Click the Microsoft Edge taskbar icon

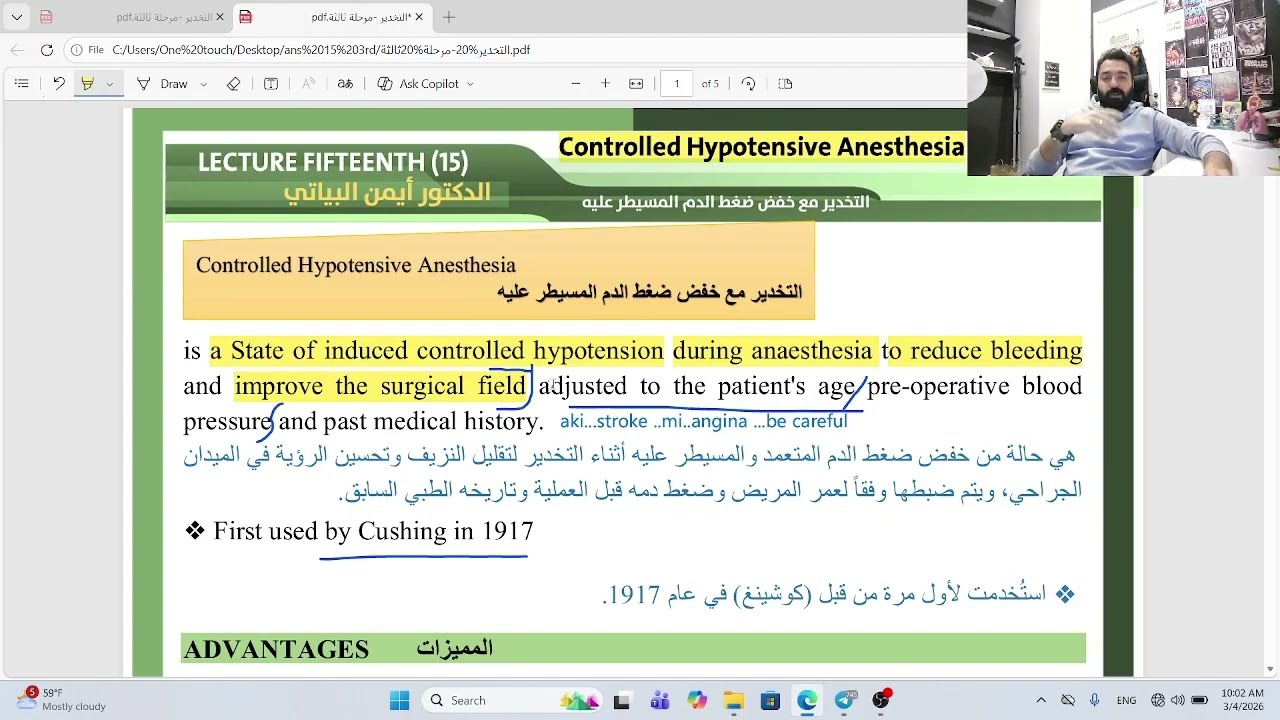807,701
